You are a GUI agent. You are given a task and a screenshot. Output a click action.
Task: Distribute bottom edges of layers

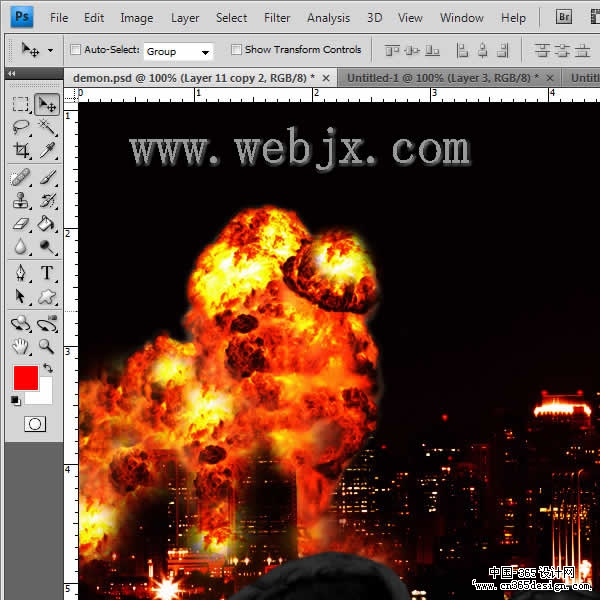click(x=582, y=50)
